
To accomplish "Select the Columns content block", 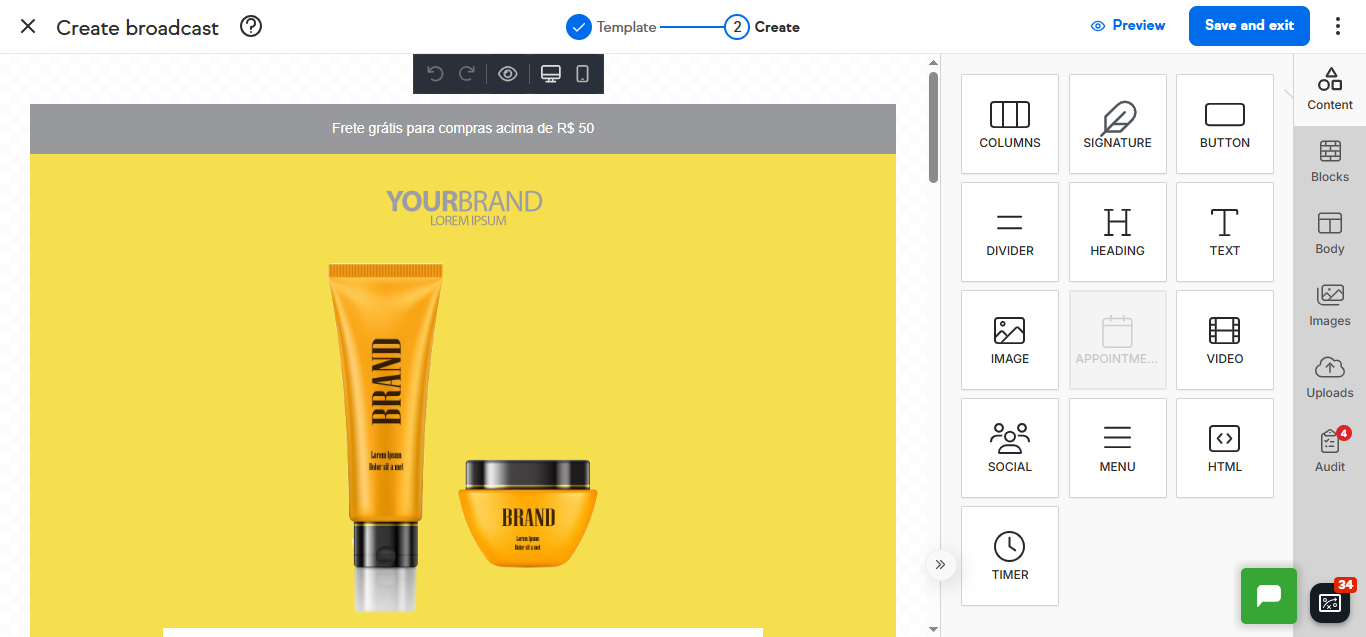I will [x=1009, y=123].
